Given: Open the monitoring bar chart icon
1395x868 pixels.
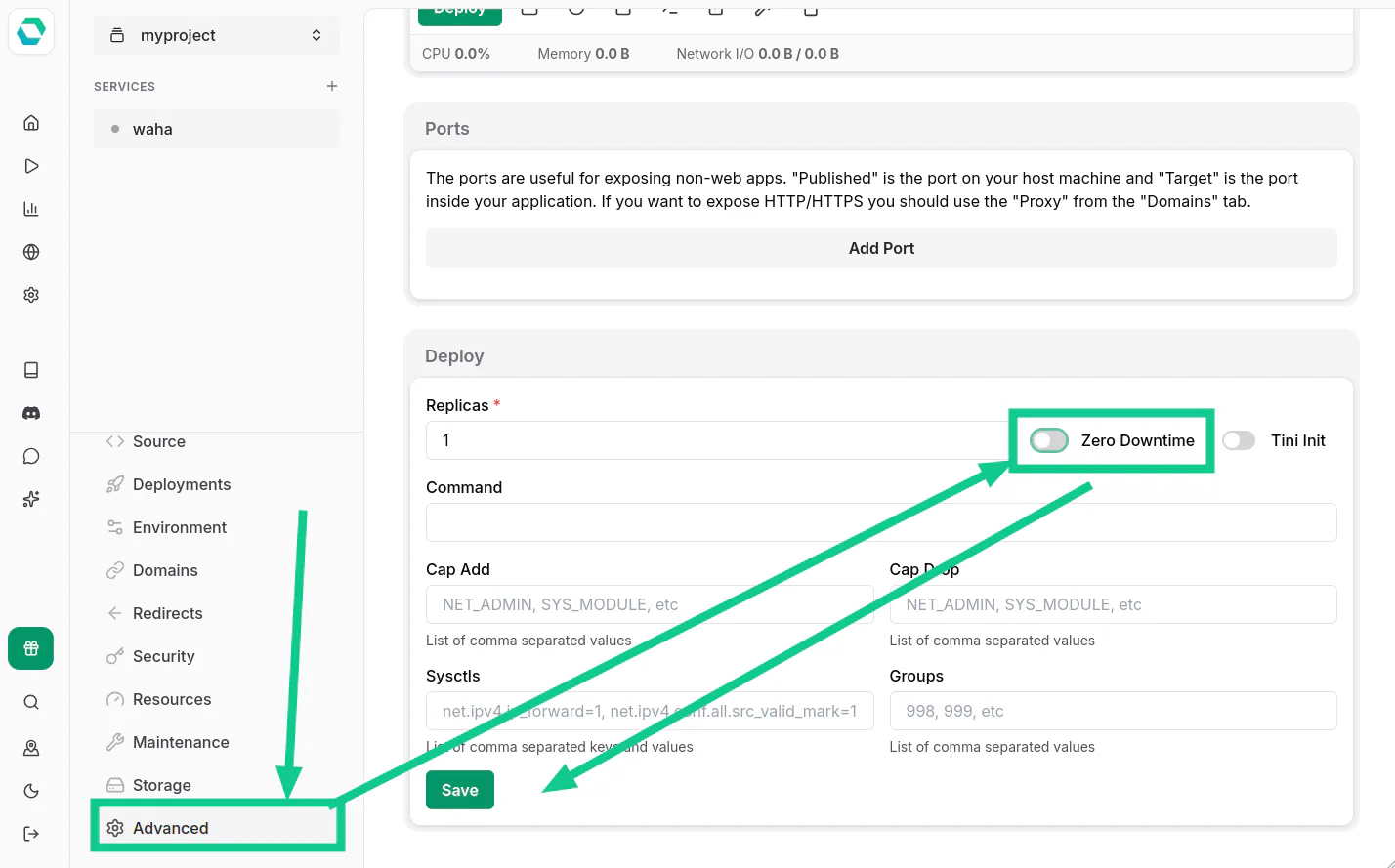Looking at the screenshot, I should tap(31, 209).
